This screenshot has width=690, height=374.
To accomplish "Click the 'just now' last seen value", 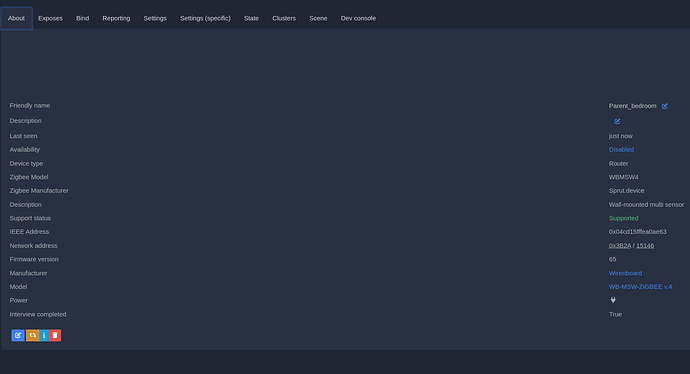I will 620,136.
